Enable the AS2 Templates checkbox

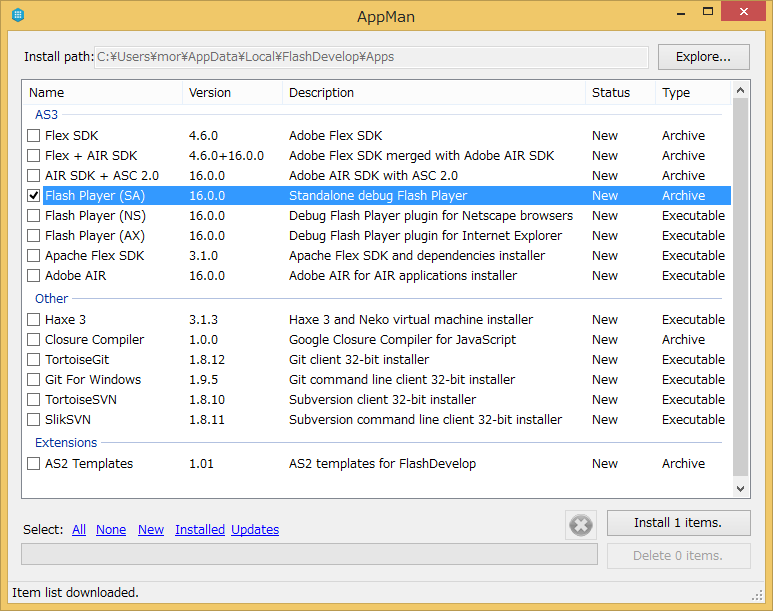click(x=34, y=464)
